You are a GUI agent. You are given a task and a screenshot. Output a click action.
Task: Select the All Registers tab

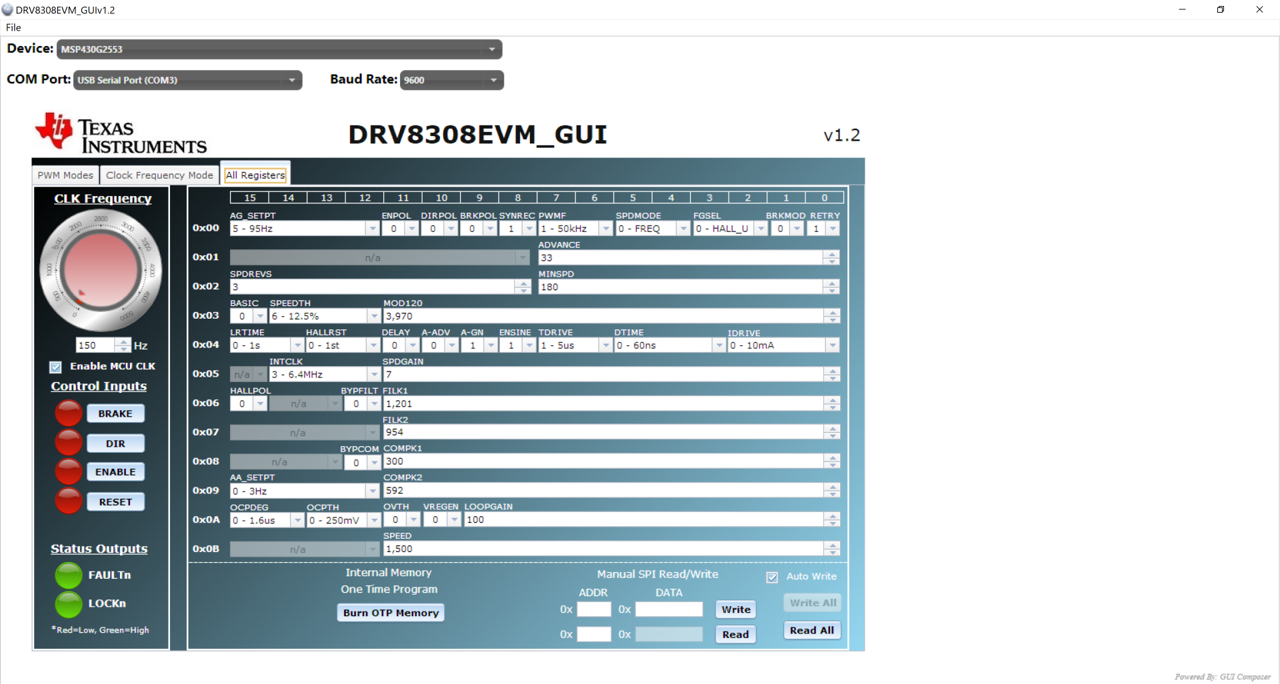click(255, 175)
